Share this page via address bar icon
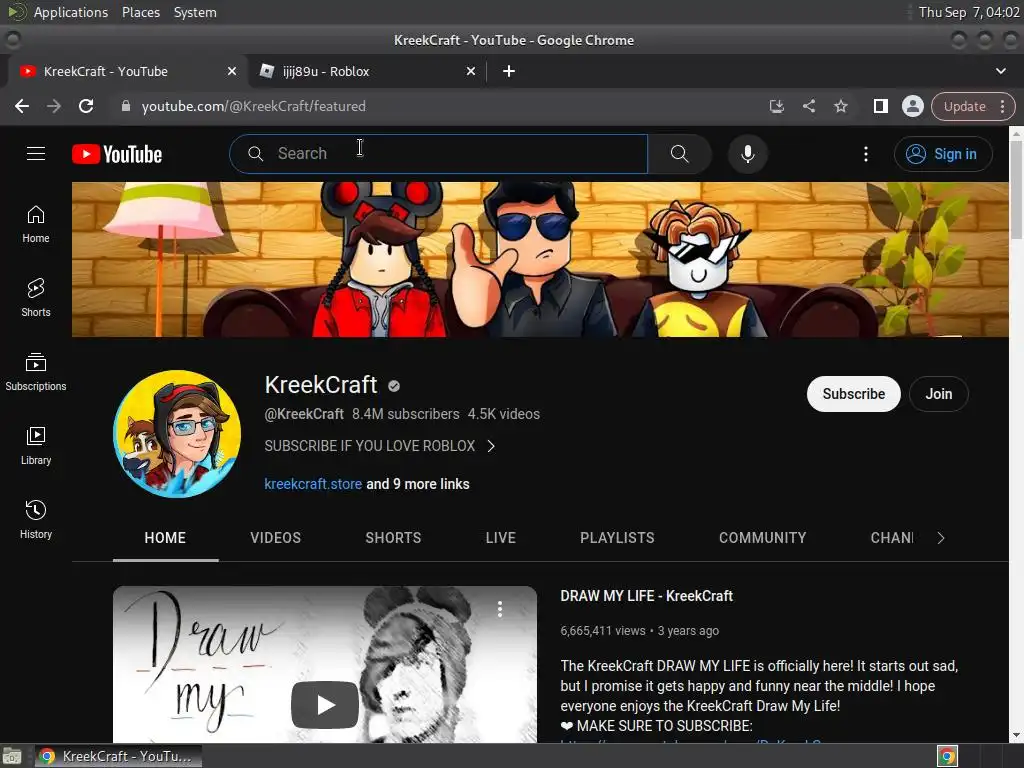 (808, 106)
